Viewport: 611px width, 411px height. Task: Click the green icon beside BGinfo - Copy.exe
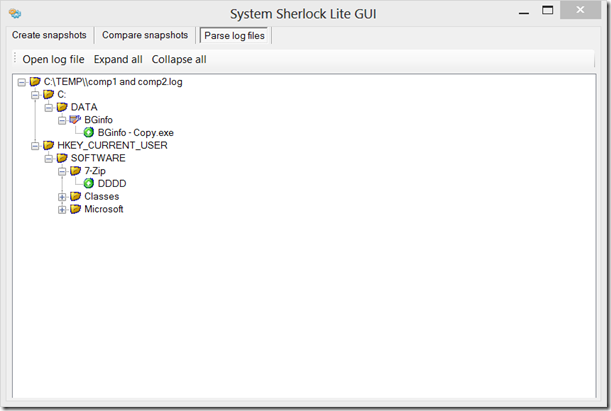pos(89,133)
